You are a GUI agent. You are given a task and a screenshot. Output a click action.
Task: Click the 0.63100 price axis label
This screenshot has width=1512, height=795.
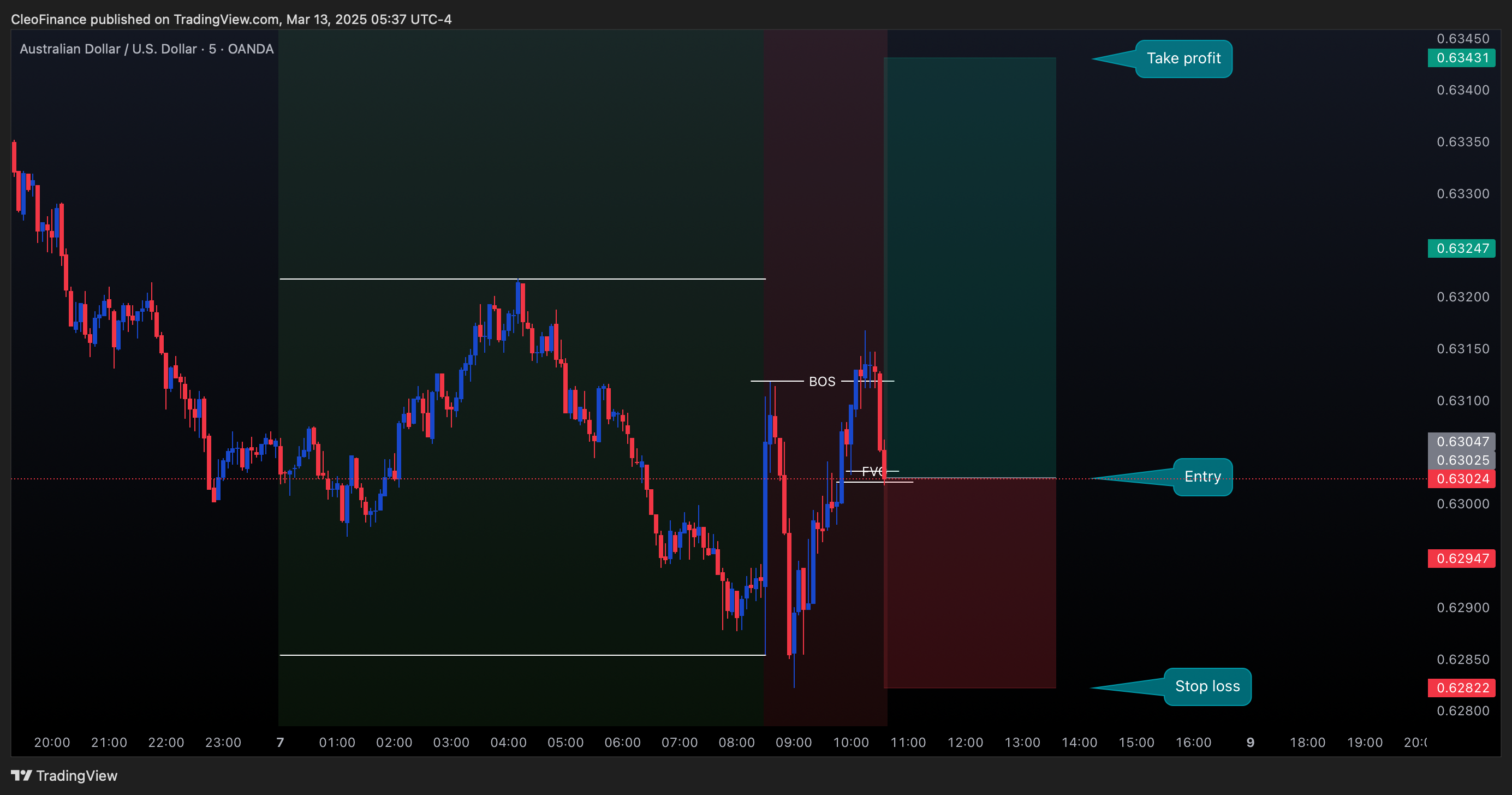click(x=1463, y=400)
